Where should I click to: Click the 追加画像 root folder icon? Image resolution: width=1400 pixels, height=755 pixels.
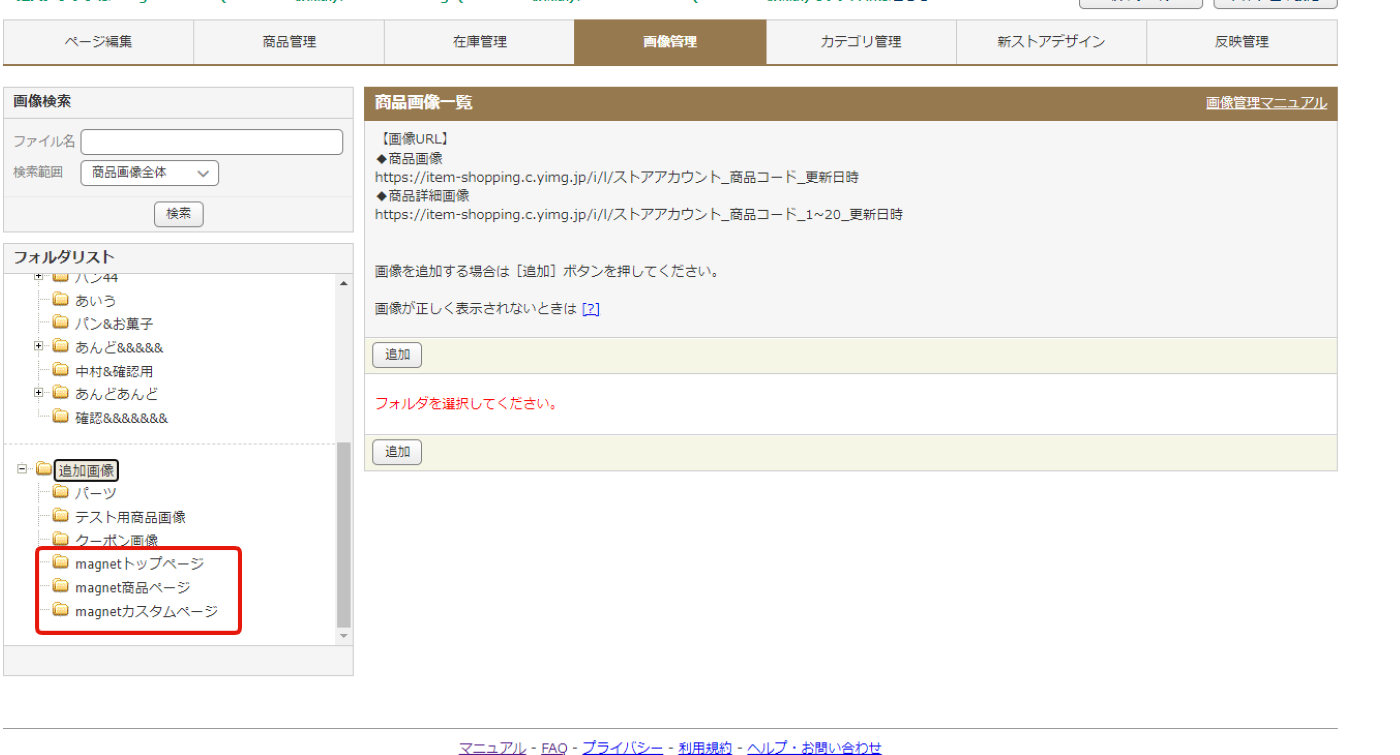pos(43,469)
